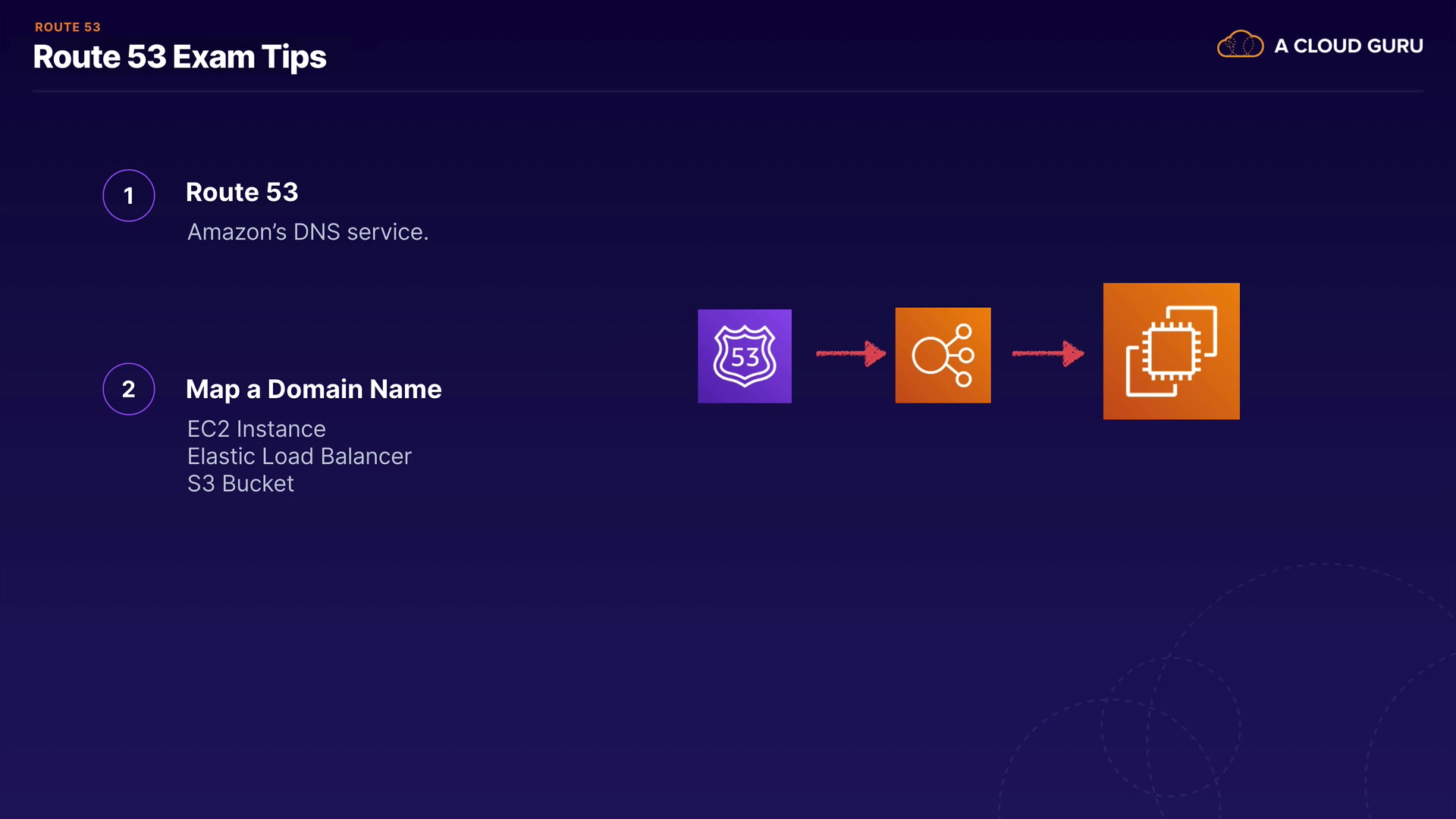
Task: Click the circled number 2
Action: tap(129, 389)
